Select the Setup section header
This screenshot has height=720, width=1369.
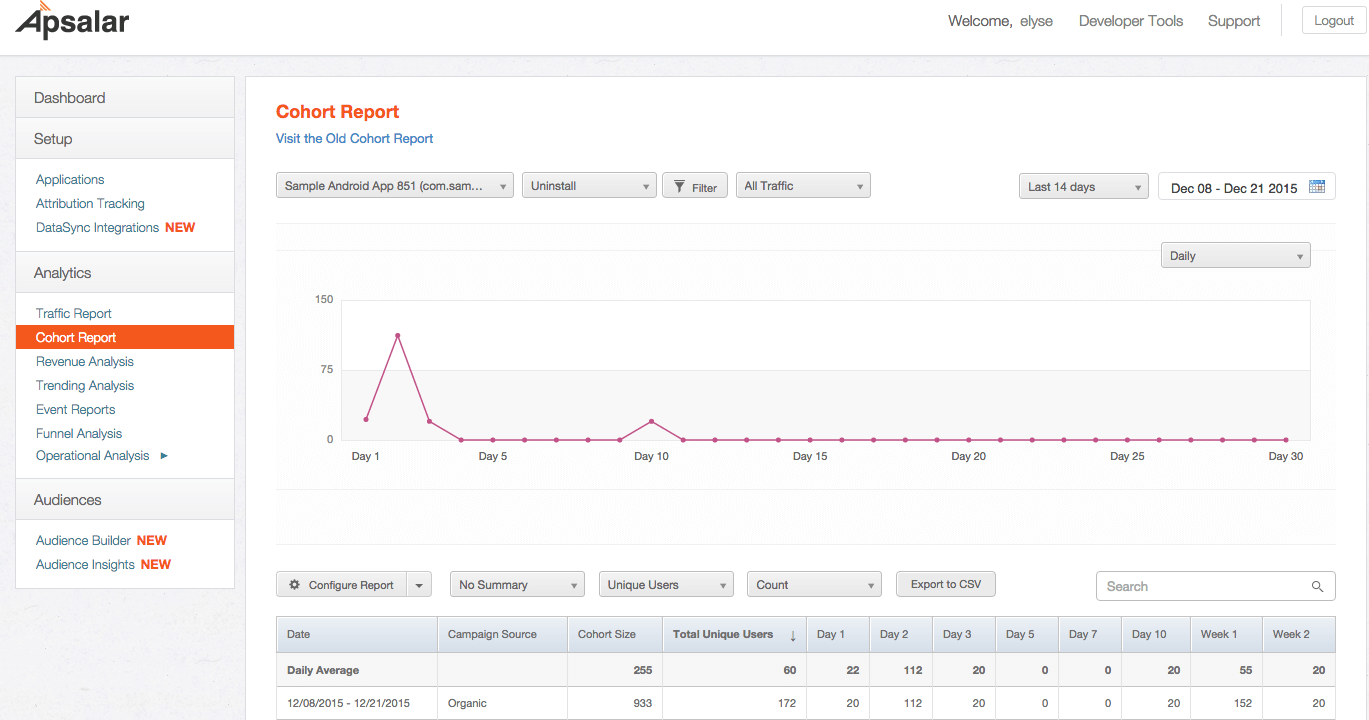point(125,139)
